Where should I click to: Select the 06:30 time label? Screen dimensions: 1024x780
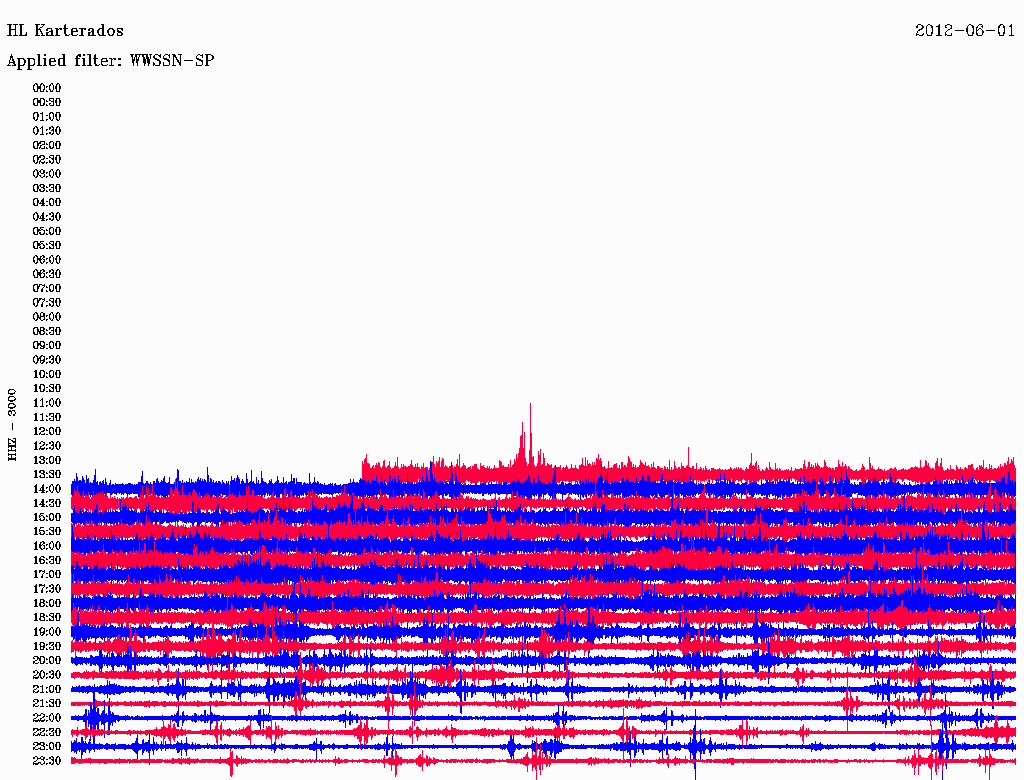point(47,274)
